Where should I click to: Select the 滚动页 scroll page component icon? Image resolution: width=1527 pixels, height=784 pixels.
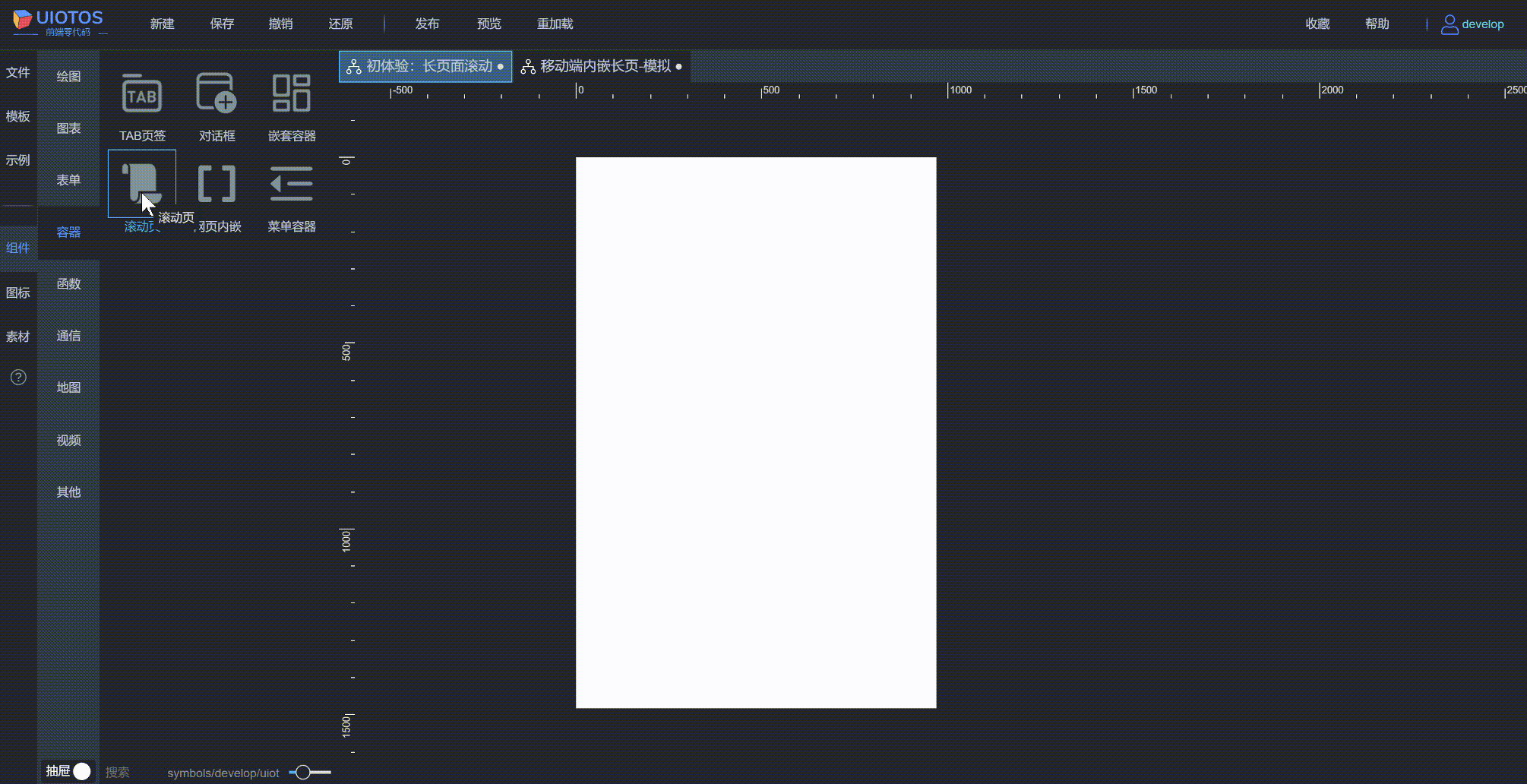pyautogui.click(x=141, y=182)
